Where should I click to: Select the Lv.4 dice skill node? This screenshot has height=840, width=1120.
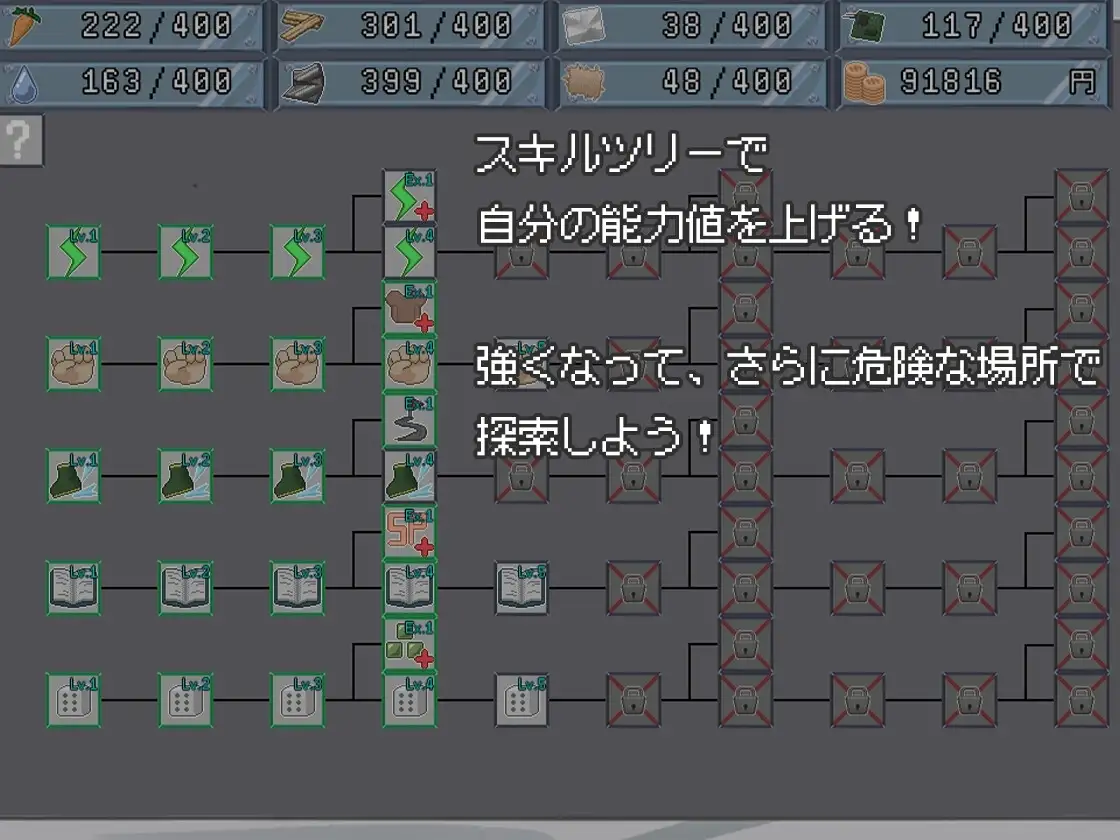coord(408,700)
